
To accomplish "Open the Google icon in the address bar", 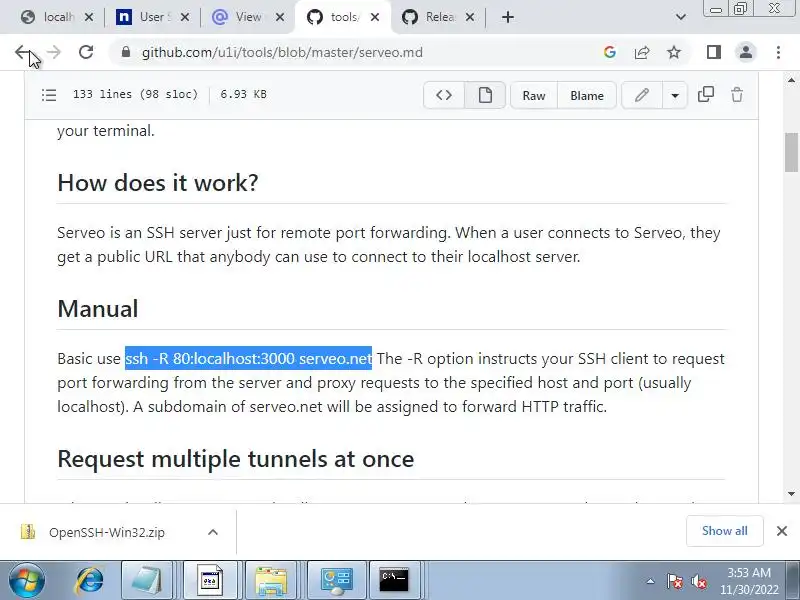I will point(610,52).
